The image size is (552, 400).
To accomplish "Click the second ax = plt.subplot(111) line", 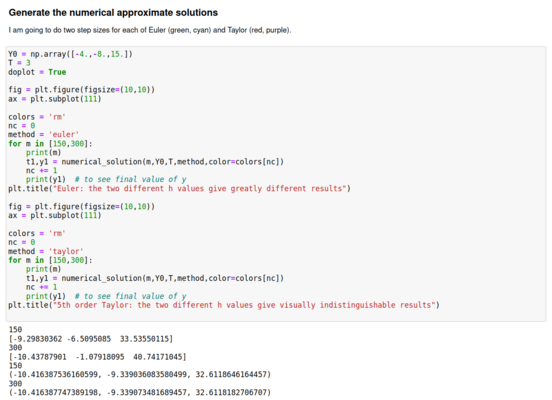I will [x=55, y=215].
